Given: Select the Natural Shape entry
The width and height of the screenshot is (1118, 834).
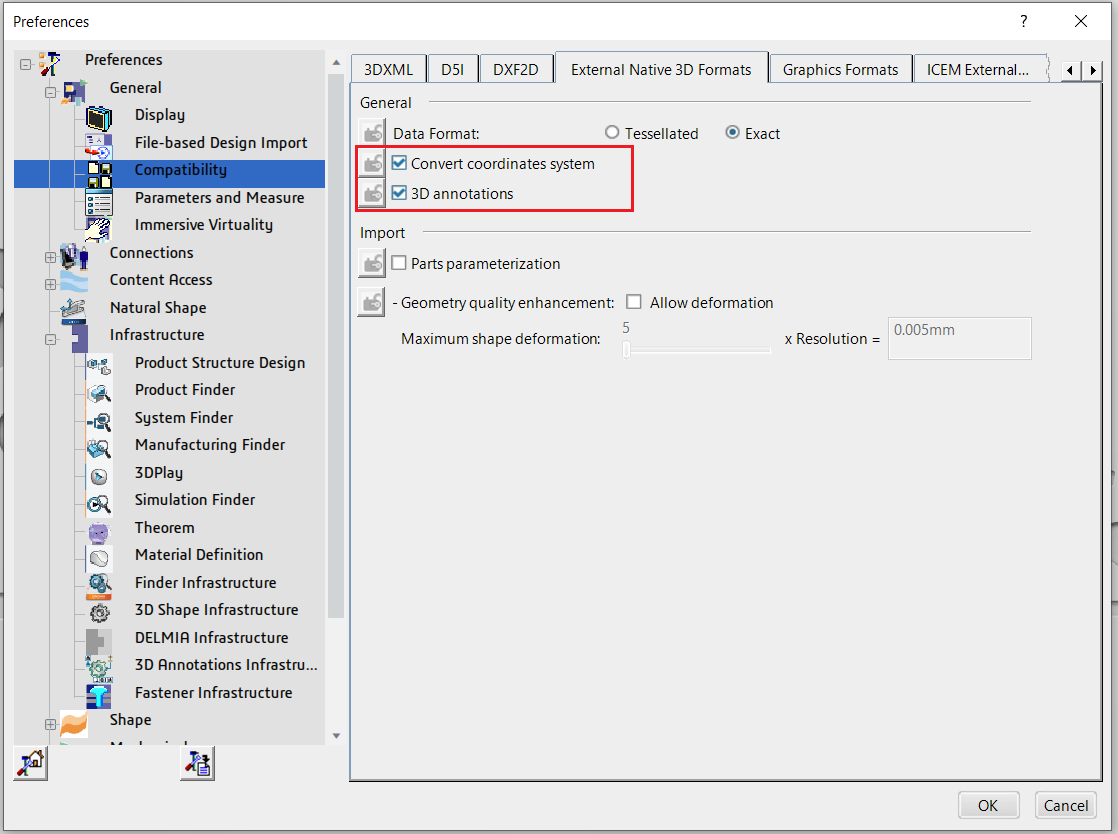Looking at the screenshot, I should pyautogui.click(x=158, y=308).
